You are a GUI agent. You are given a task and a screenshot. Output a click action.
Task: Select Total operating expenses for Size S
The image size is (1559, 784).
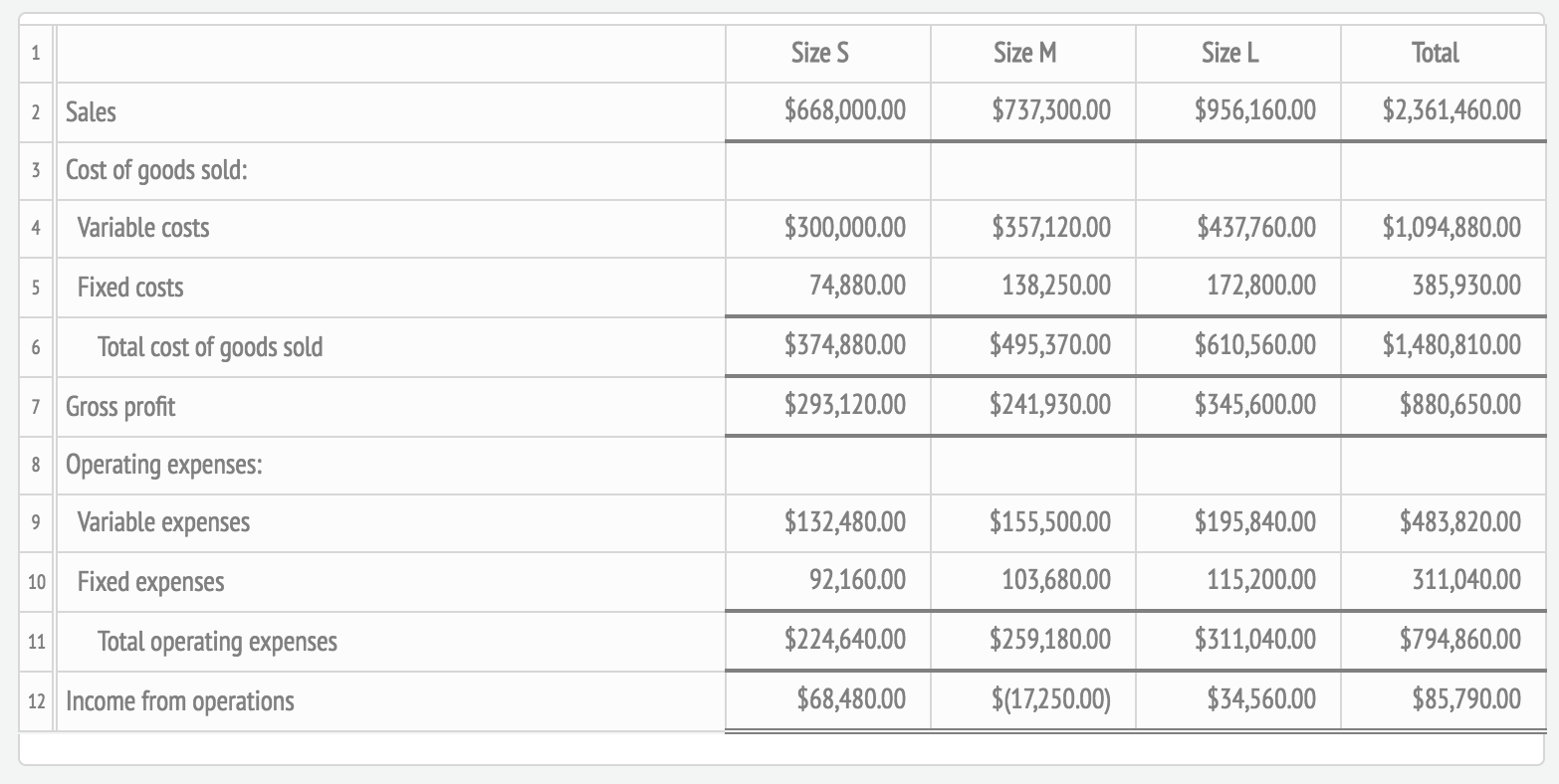[x=845, y=640]
